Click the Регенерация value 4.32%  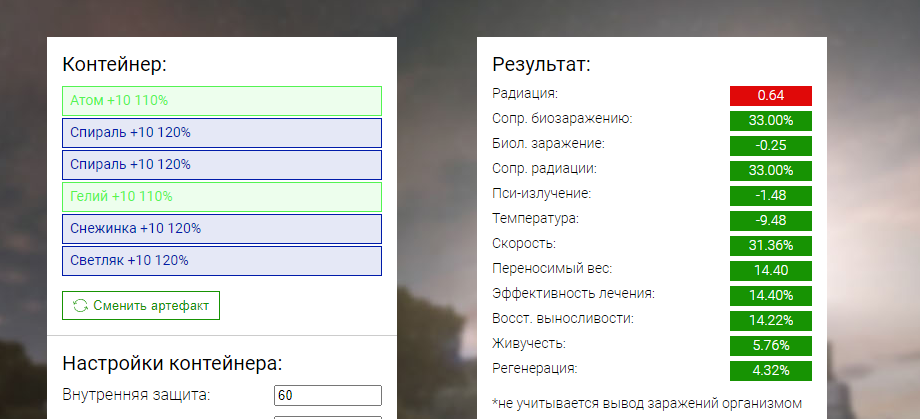tap(770, 371)
